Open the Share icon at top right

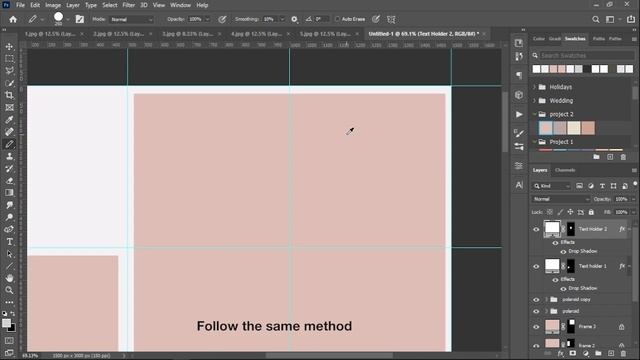[631, 19]
